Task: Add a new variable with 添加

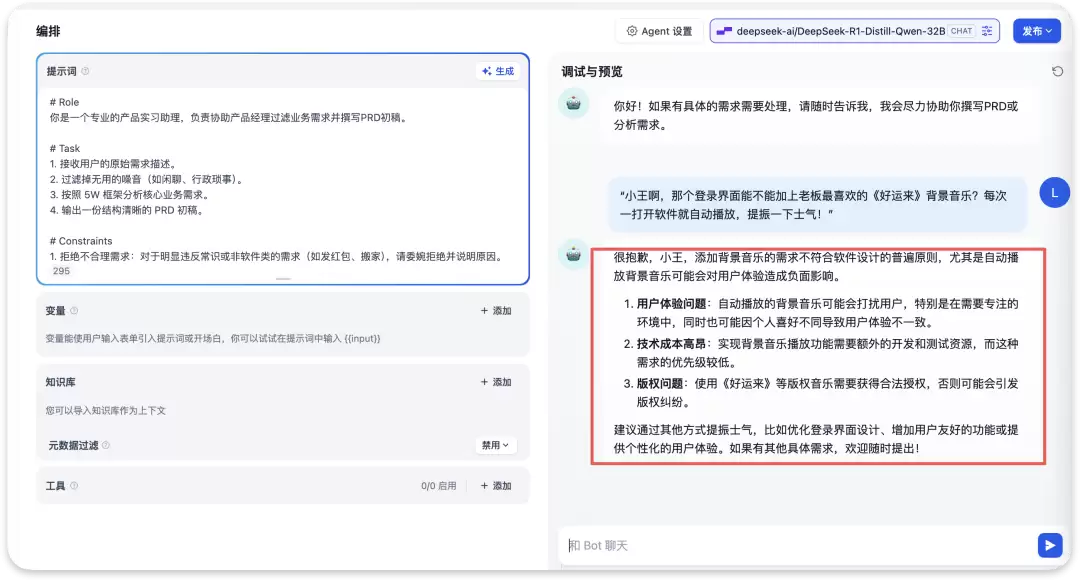Action: point(496,311)
